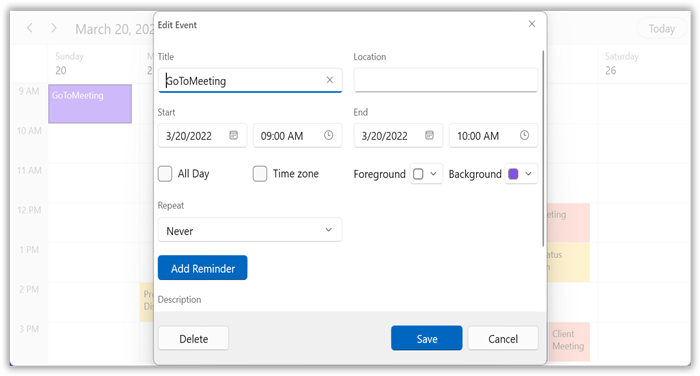Pick the purple Background color swatch
Viewport: 700px width, 376px height.
tap(513, 174)
